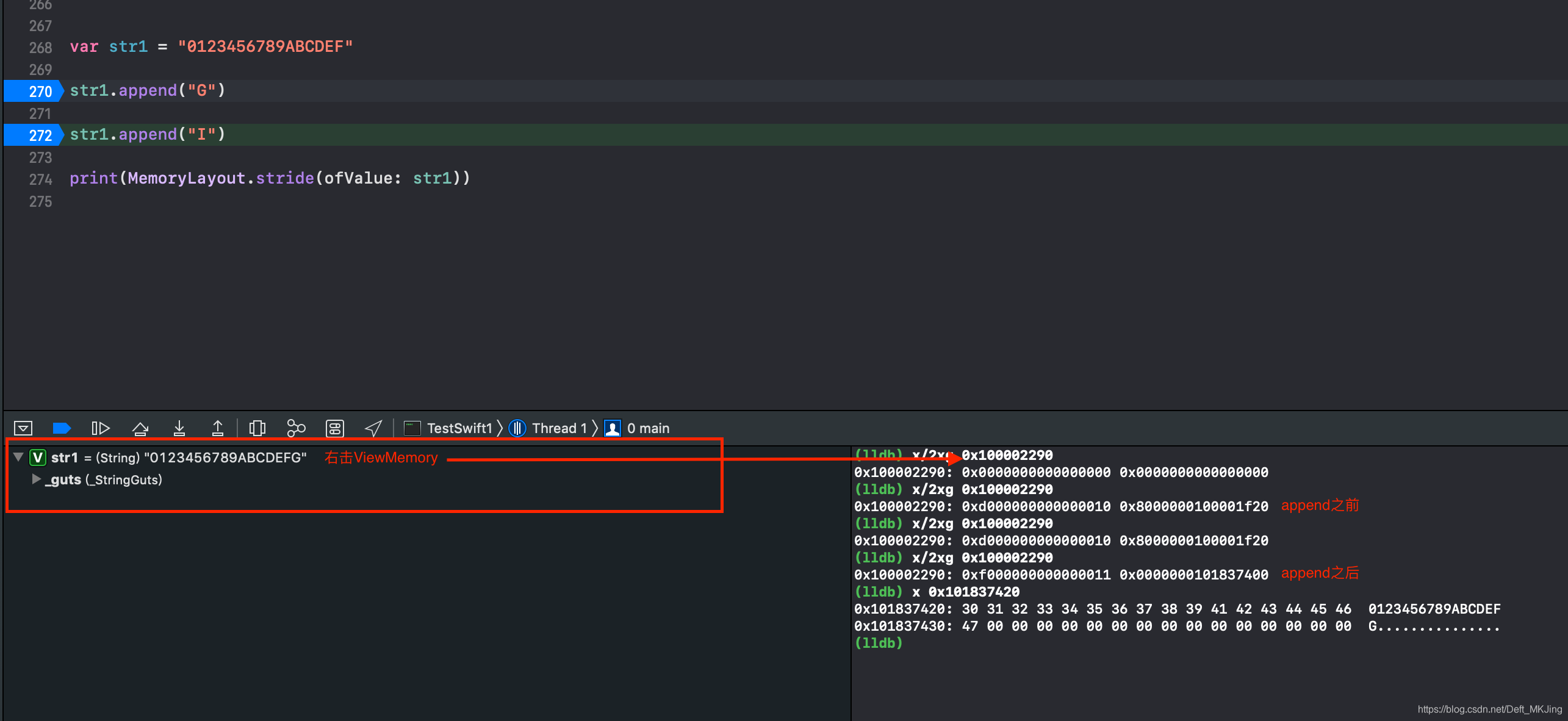Click the 0x101837430 memory dump line
1568x721 pixels.
click(x=1176, y=626)
